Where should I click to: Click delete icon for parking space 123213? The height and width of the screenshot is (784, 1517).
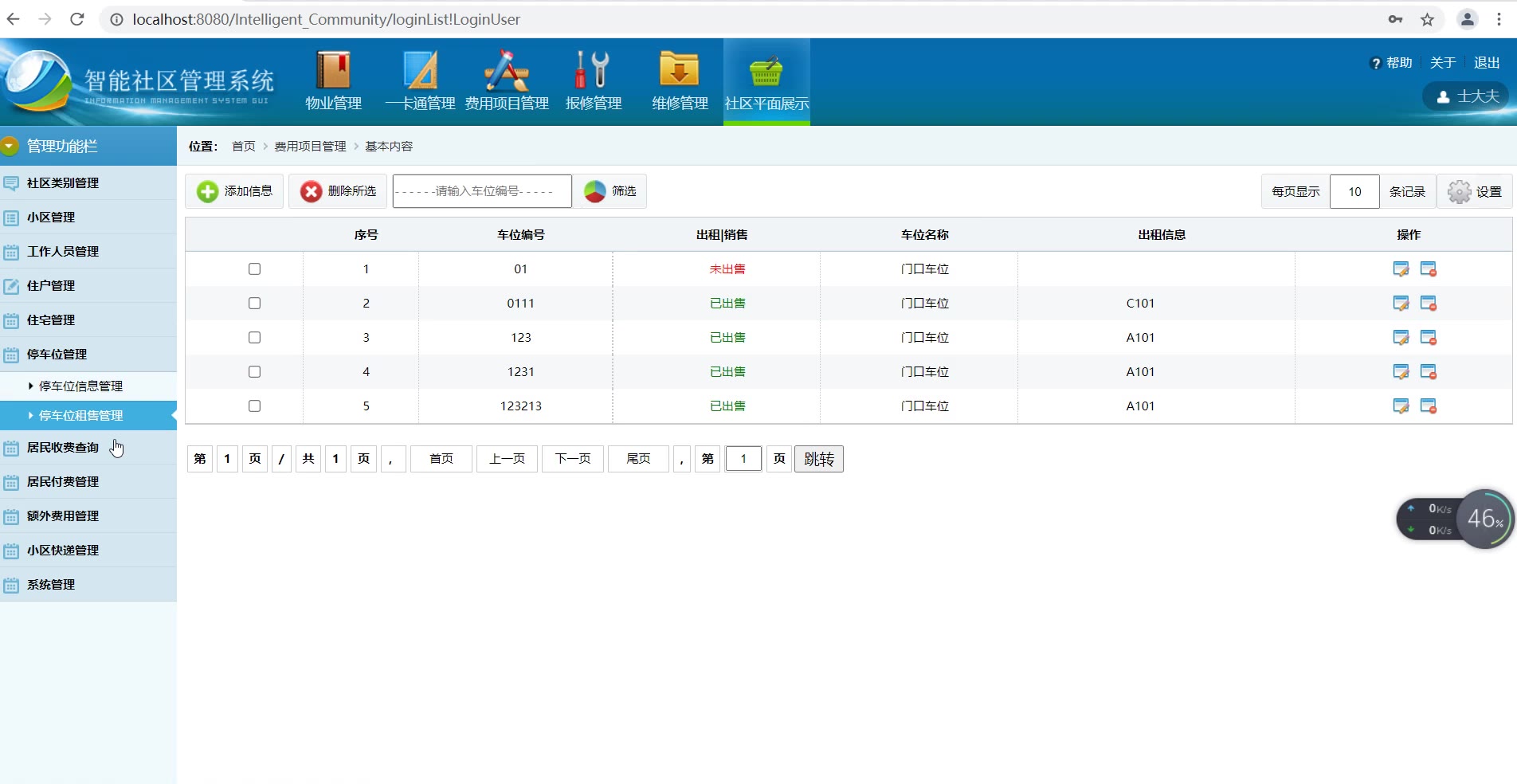[x=1428, y=406]
